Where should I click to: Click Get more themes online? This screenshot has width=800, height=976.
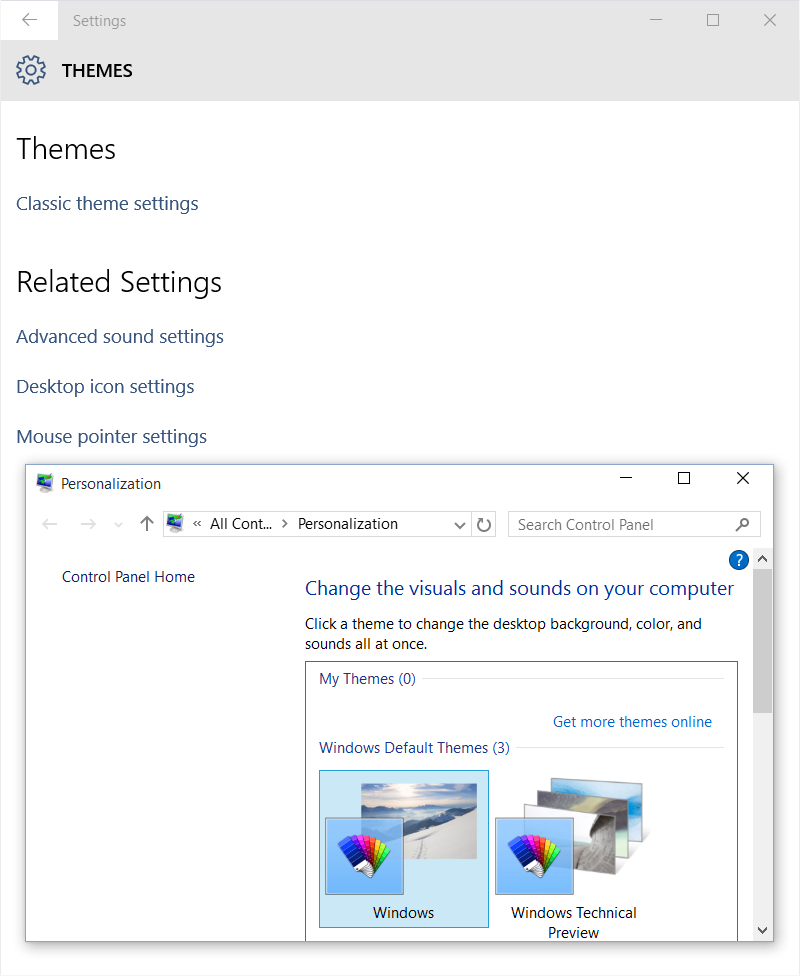click(632, 721)
